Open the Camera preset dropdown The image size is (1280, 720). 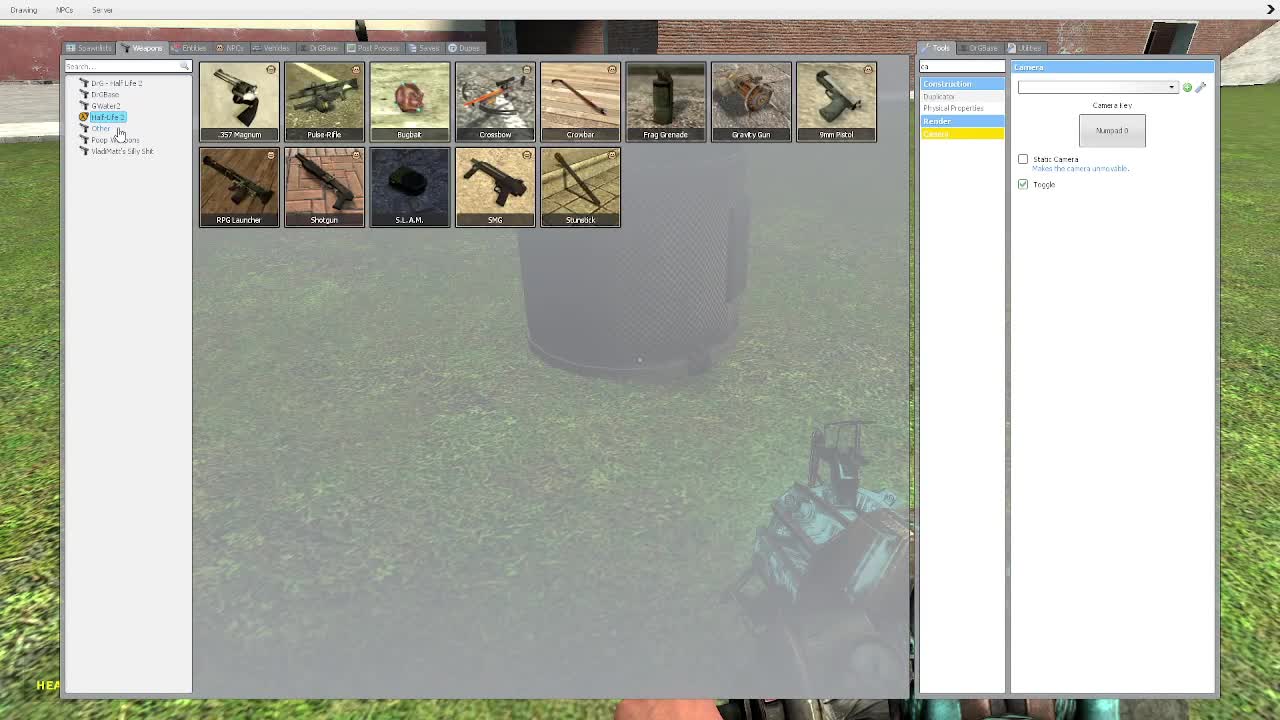coord(1097,87)
